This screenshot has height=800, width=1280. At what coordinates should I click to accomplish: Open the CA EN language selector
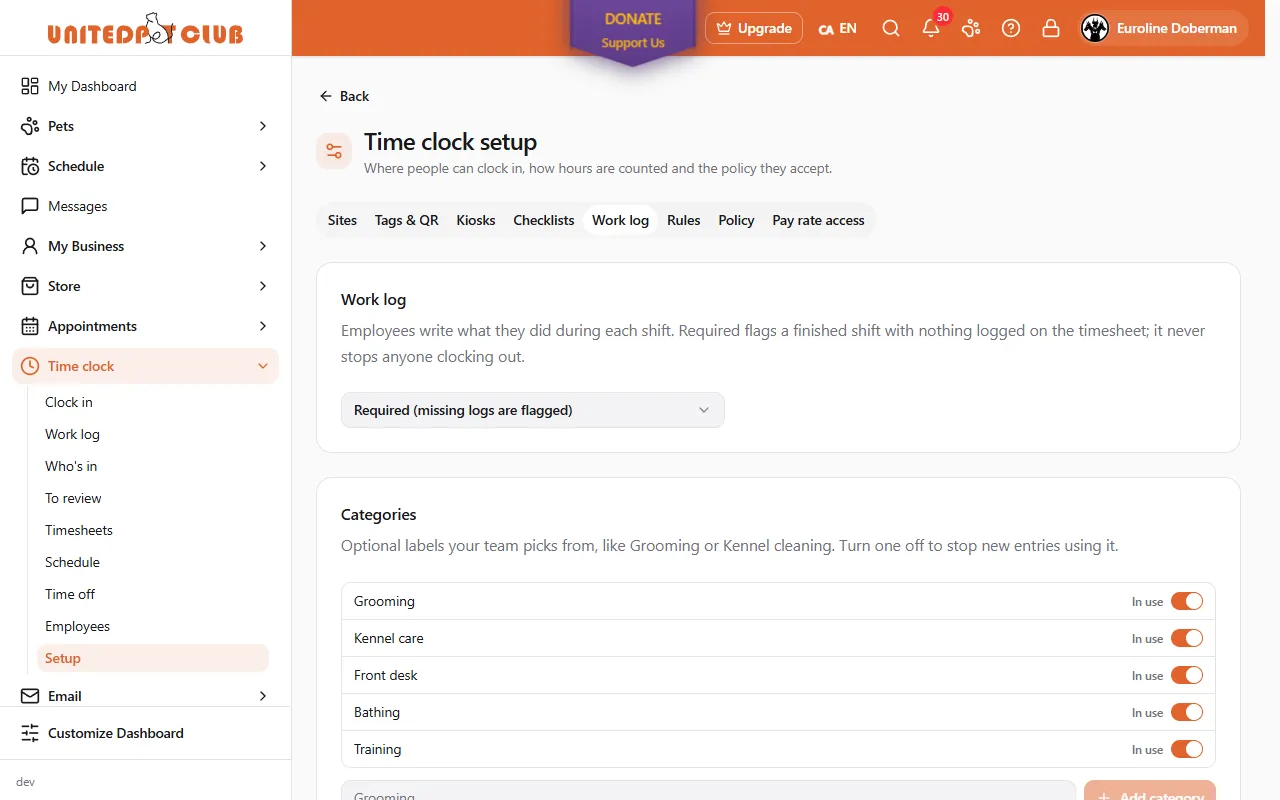837,28
